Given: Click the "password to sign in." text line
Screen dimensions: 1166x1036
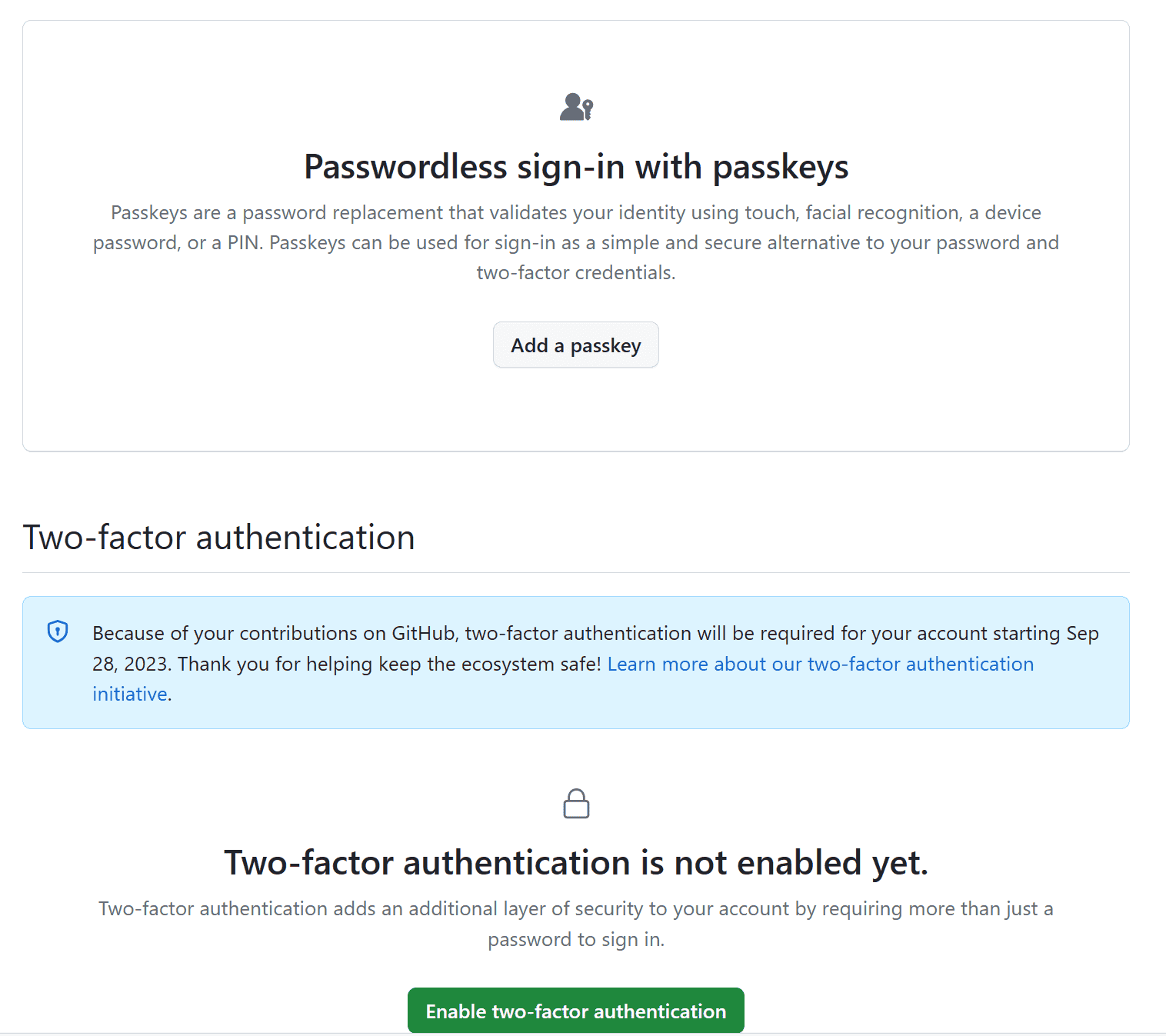Looking at the screenshot, I should coord(575,939).
